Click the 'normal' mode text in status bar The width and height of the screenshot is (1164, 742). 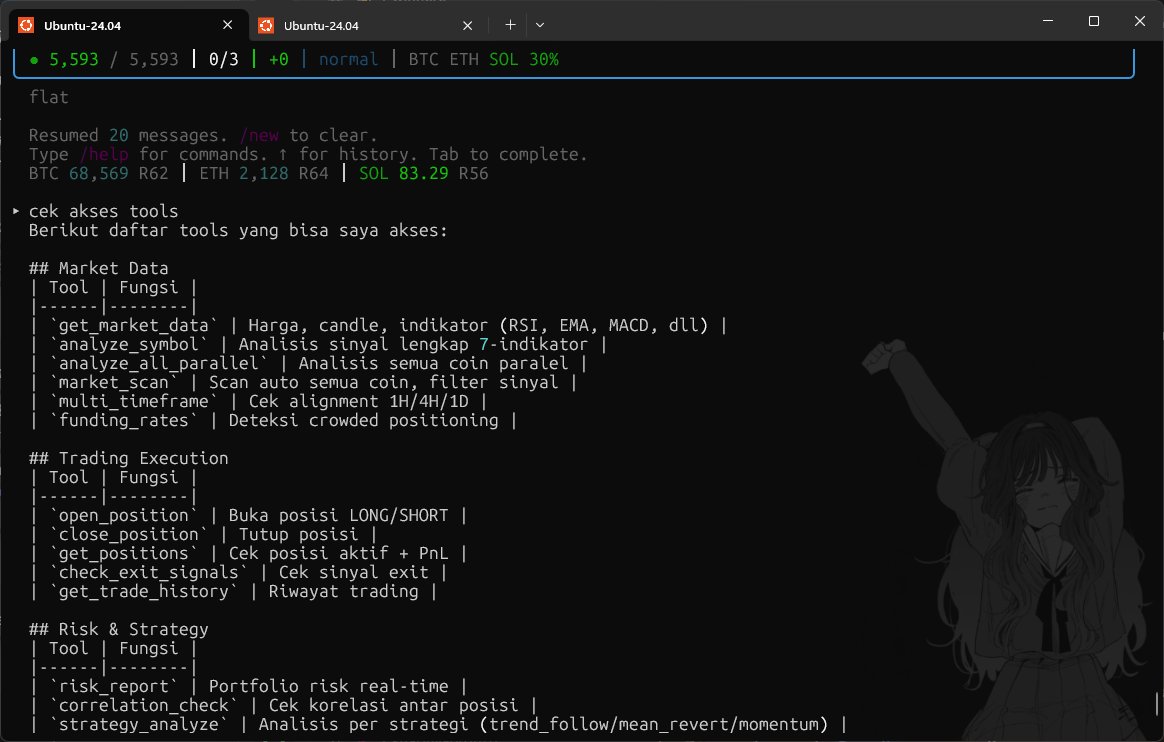(348, 59)
